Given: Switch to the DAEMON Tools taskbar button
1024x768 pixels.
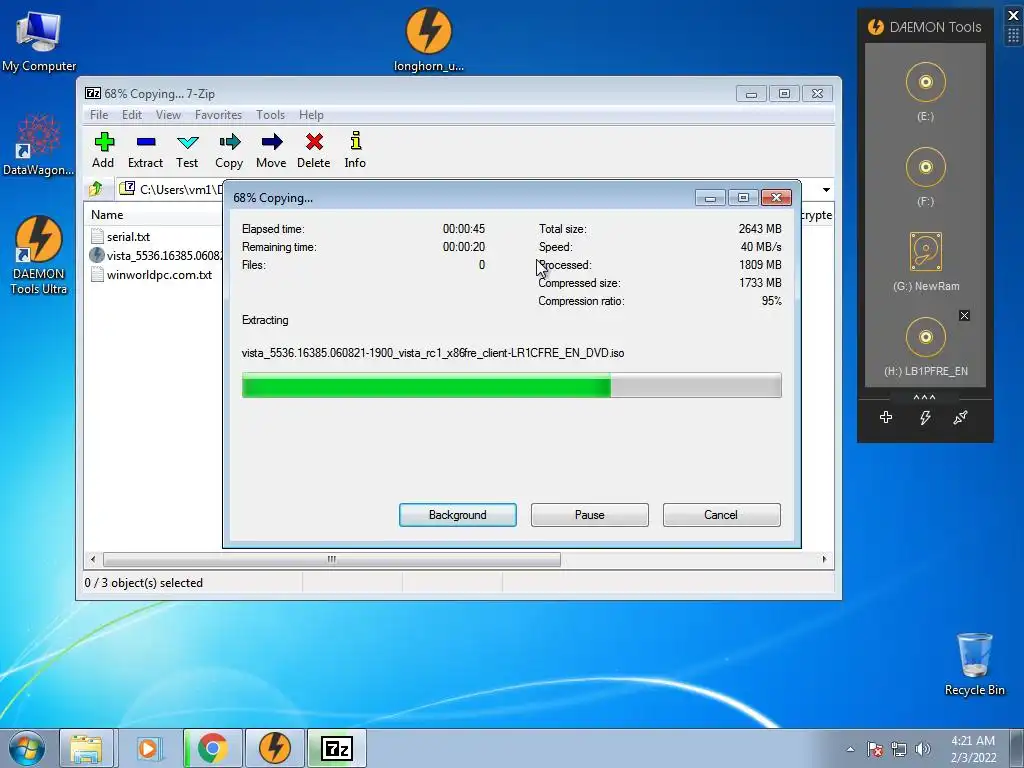Looking at the screenshot, I should pyautogui.click(x=275, y=748).
